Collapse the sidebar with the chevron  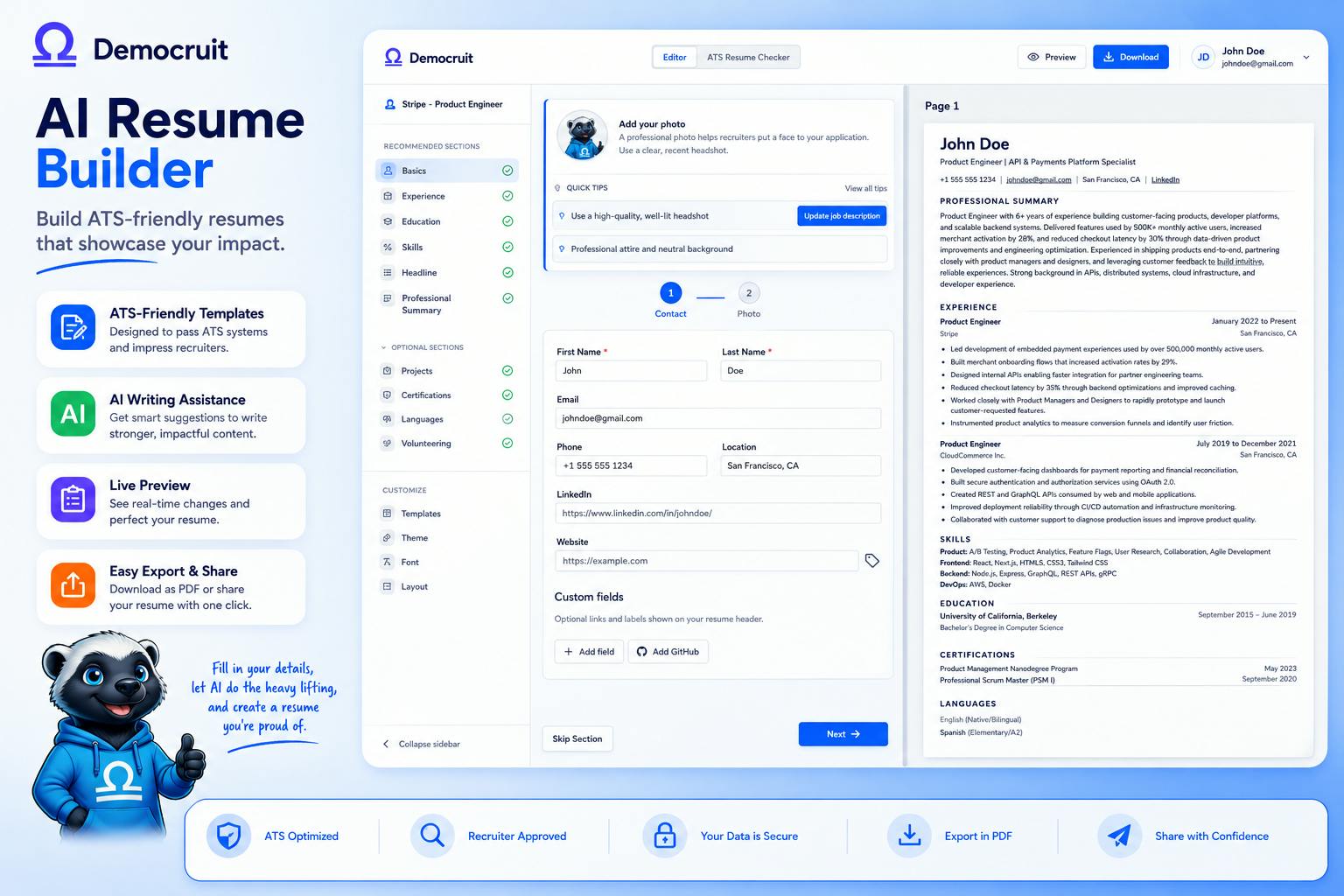point(386,744)
